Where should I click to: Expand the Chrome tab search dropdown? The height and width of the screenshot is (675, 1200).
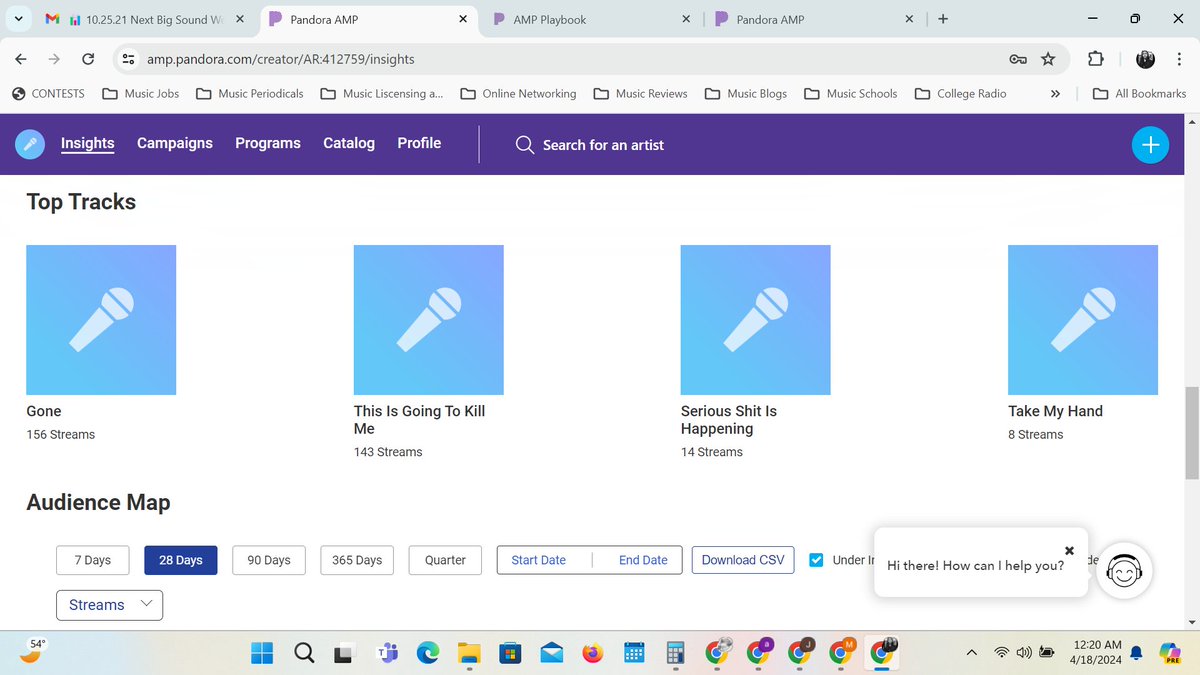pyautogui.click(x=18, y=19)
